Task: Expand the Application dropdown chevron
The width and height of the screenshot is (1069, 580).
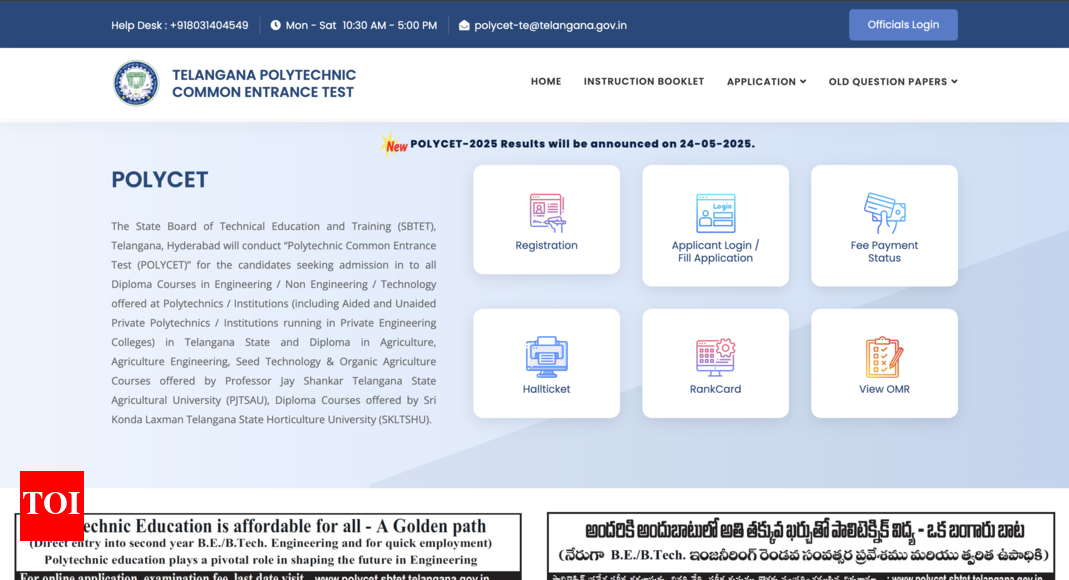Action: [x=803, y=81]
